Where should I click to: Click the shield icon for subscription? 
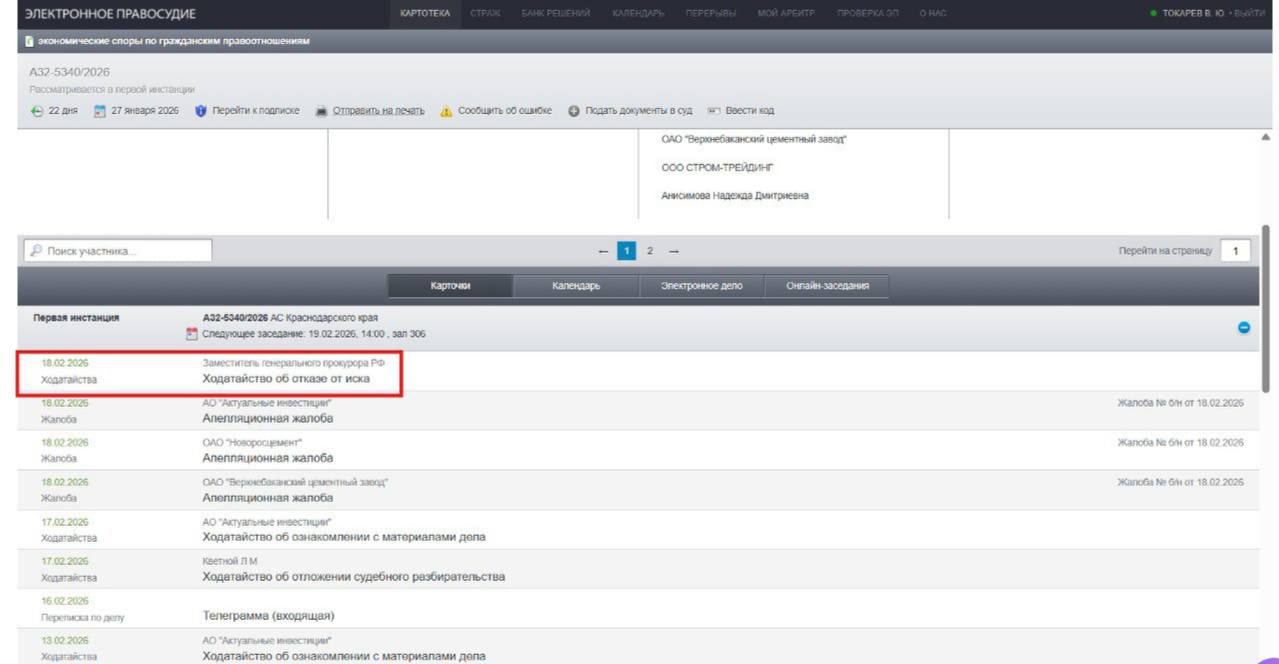[201, 111]
